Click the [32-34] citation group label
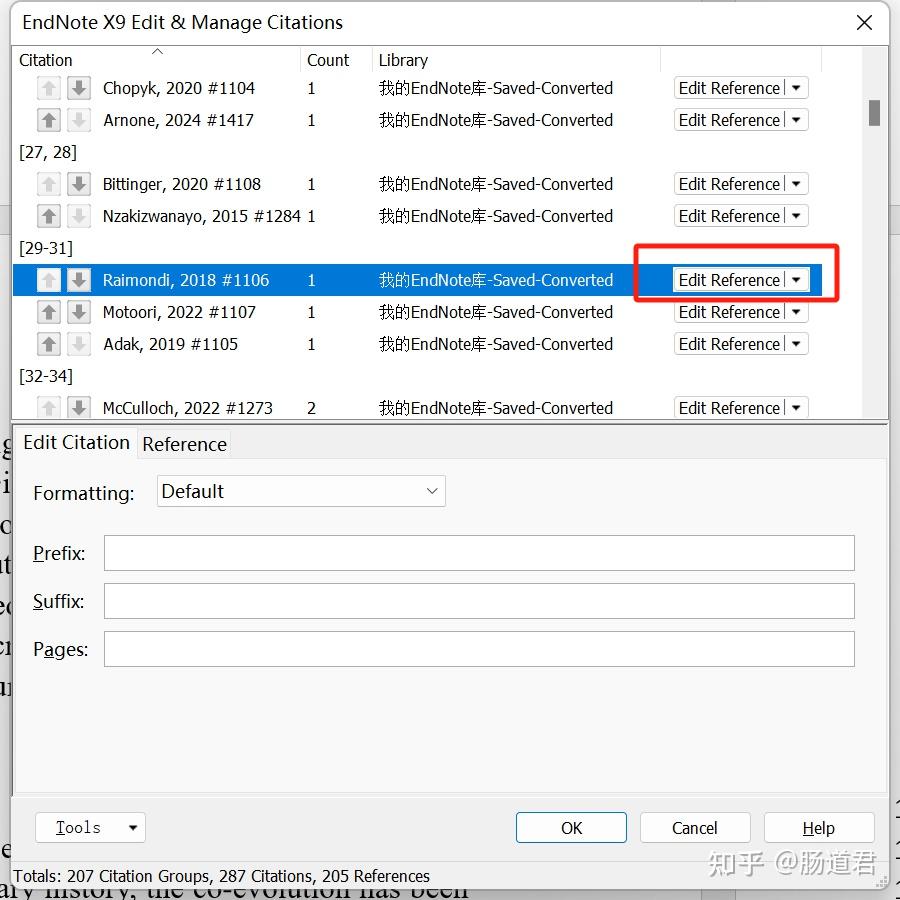The height and width of the screenshot is (900, 900). coord(46,377)
